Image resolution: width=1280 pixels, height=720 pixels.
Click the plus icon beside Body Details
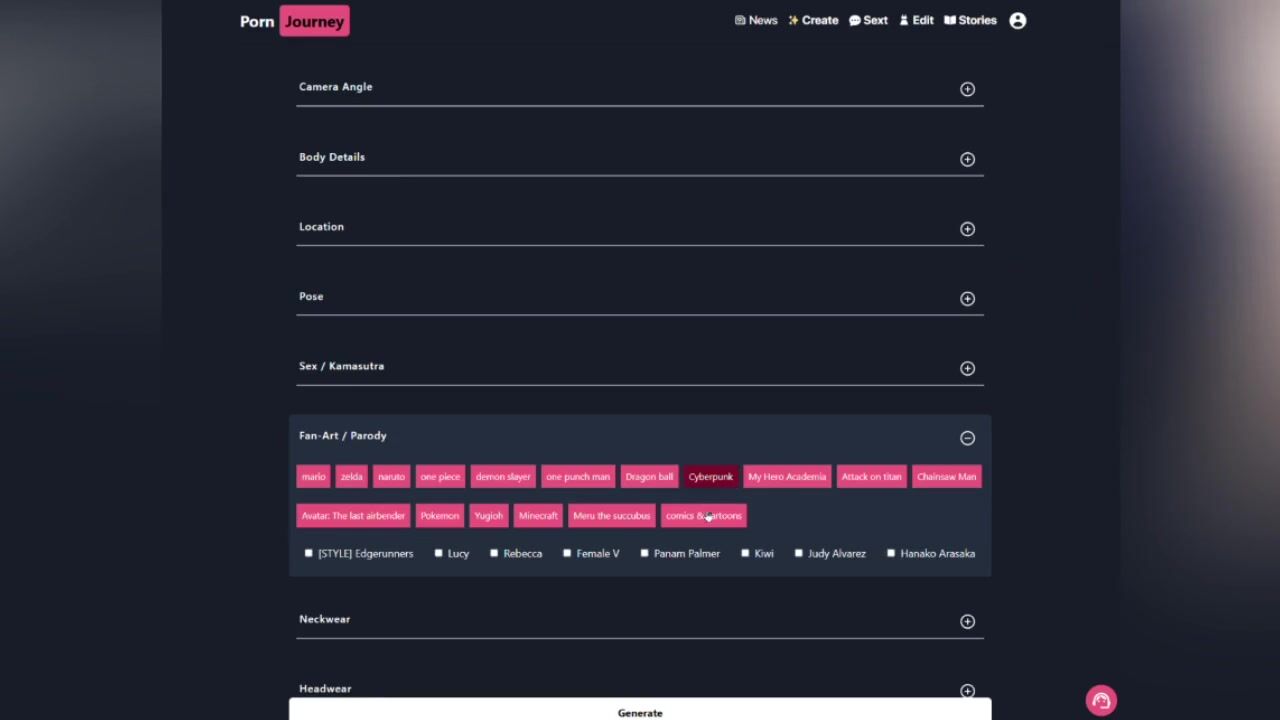[967, 159]
